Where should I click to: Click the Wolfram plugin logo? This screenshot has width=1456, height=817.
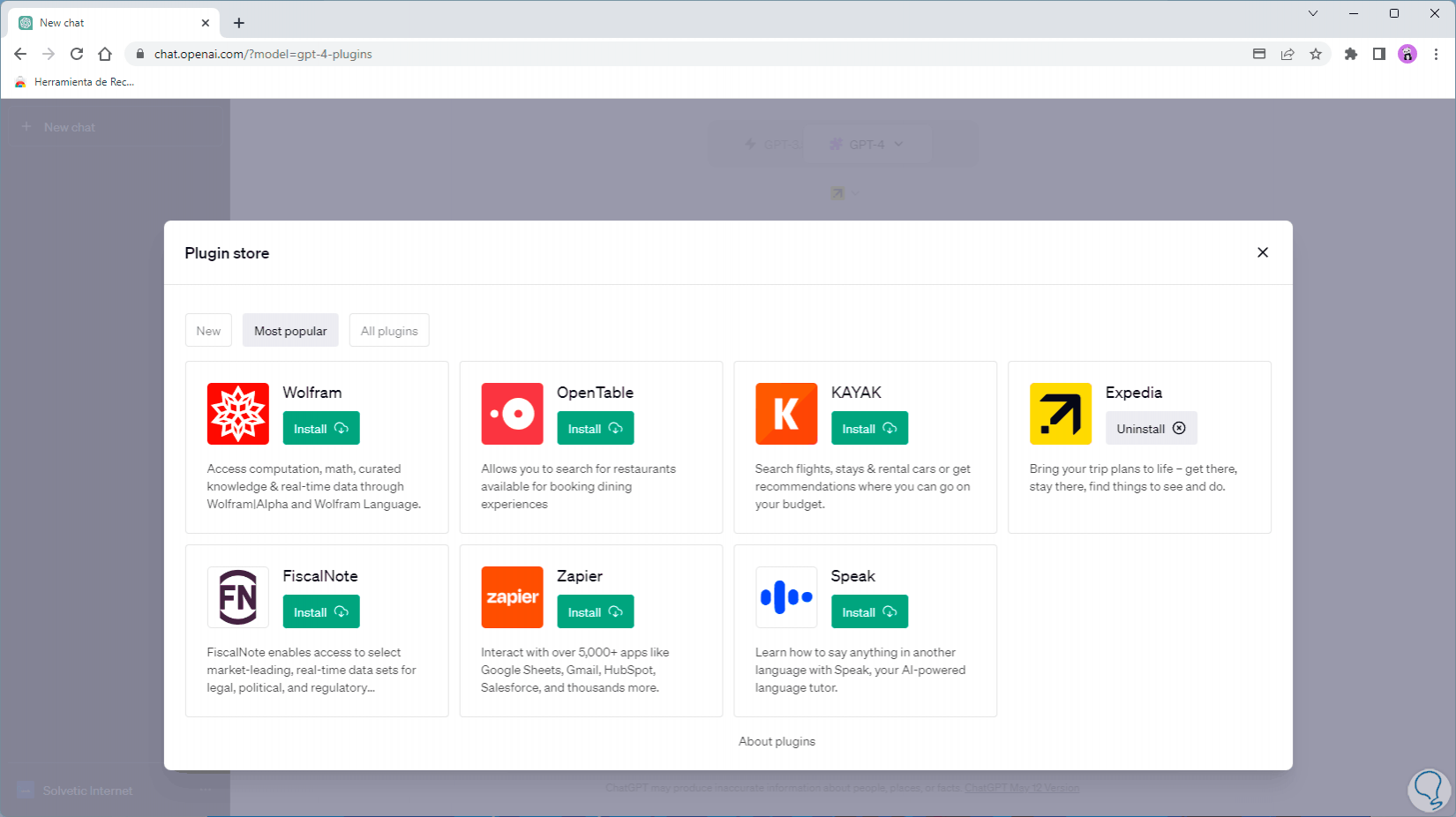coord(238,414)
